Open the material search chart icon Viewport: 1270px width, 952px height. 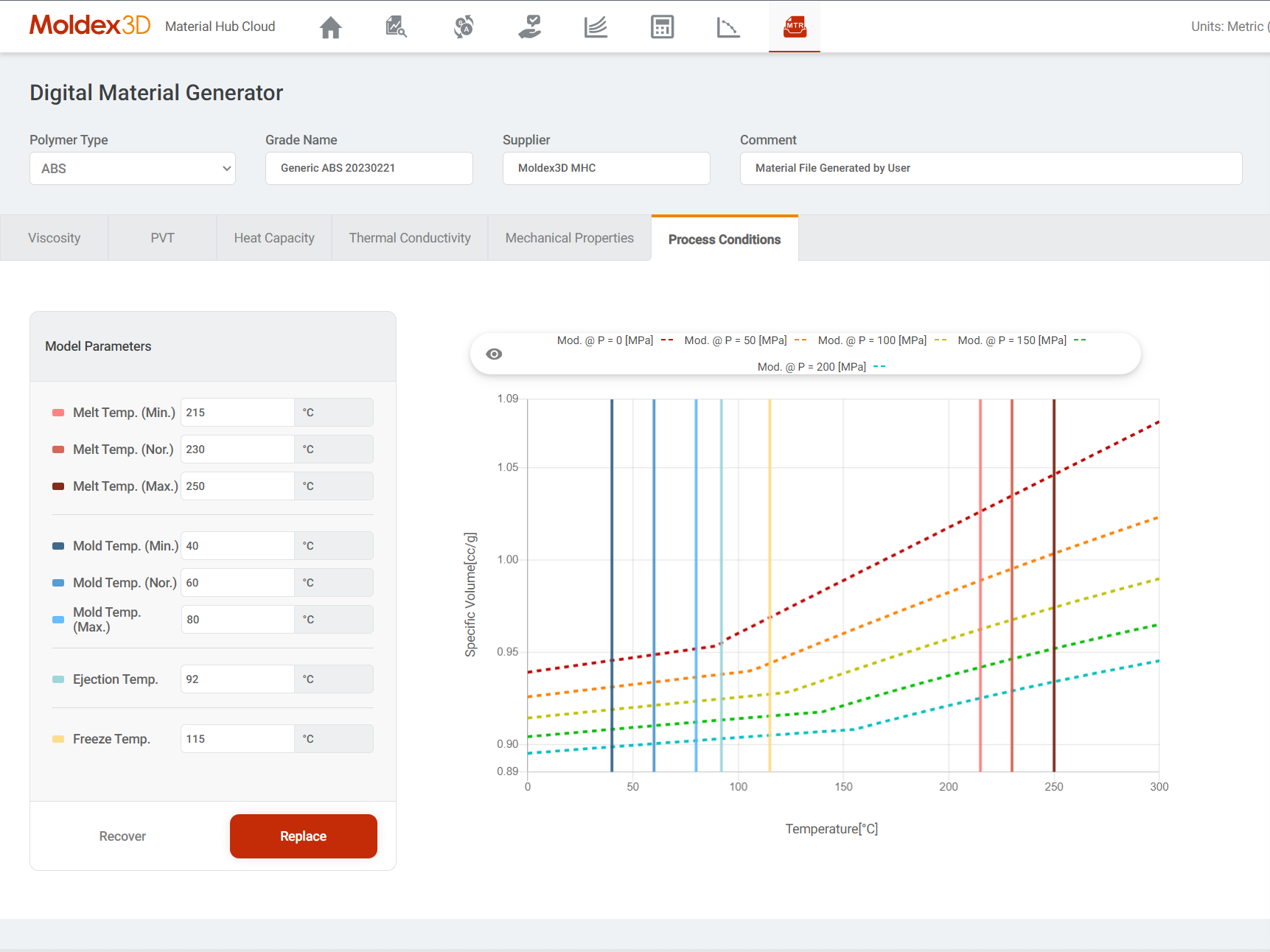[396, 27]
